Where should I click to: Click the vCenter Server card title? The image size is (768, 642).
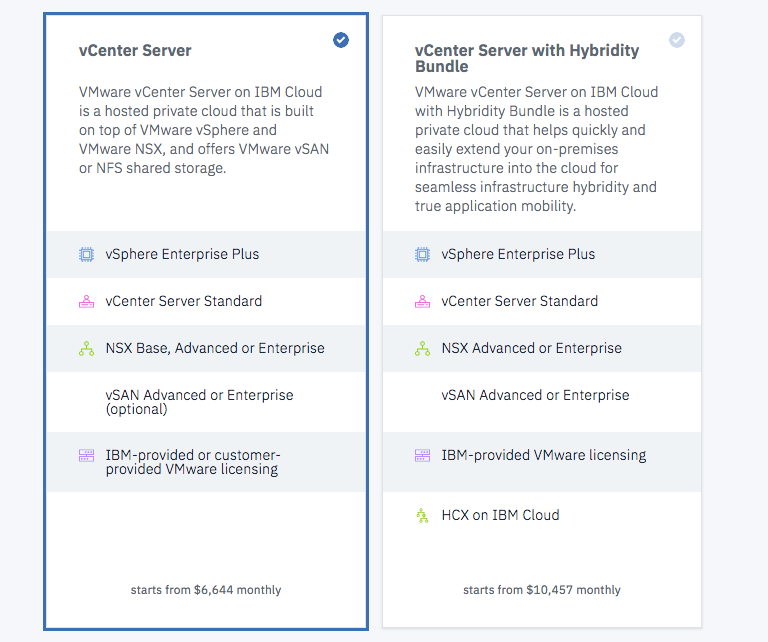click(135, 50)
